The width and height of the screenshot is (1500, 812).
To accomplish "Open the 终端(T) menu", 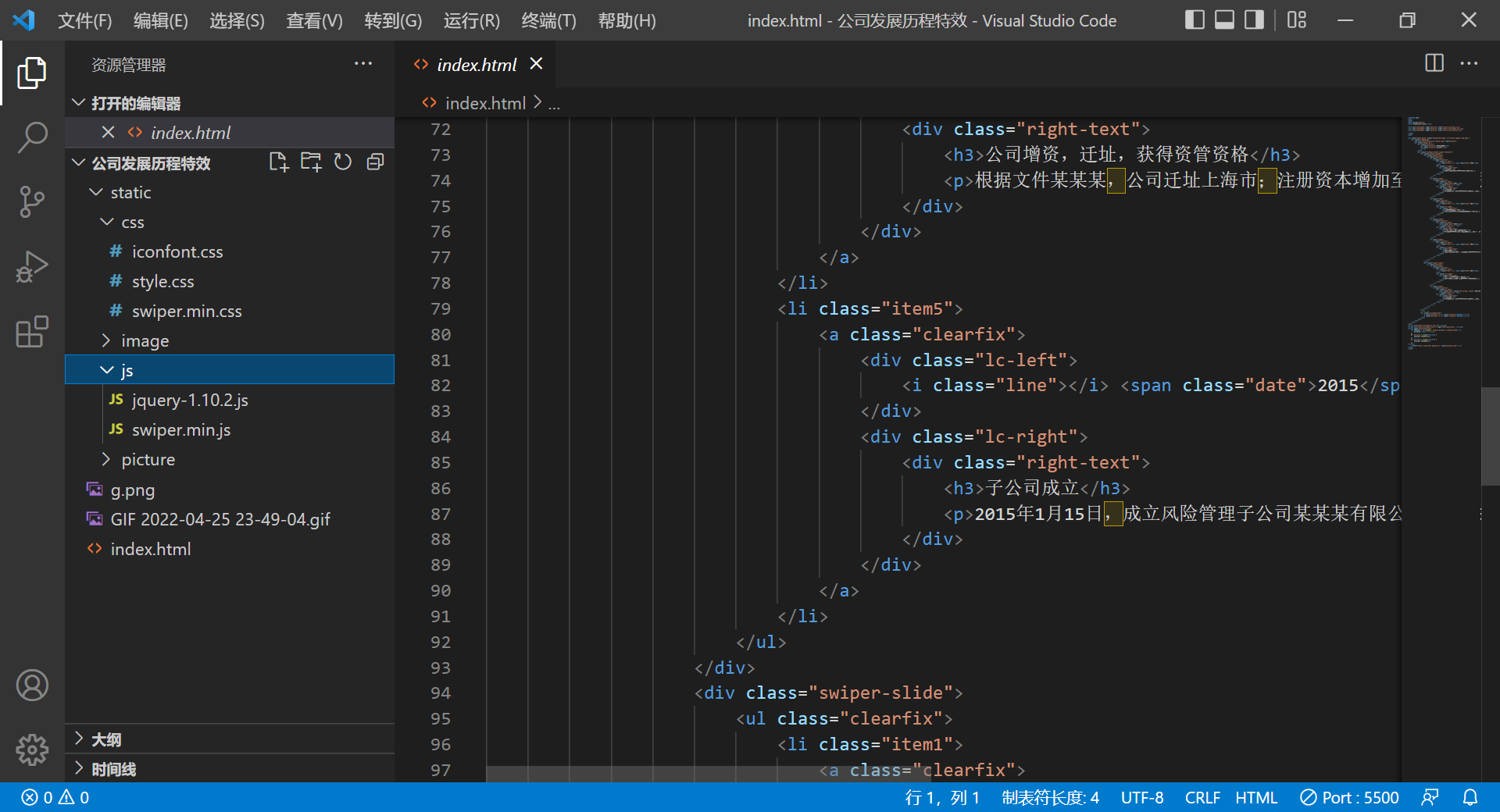I will pos(549,21).
